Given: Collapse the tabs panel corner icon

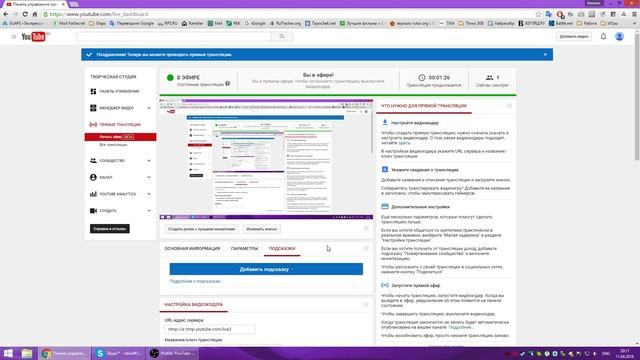Looking at the screenshot, I should click(x=366, y=248).
